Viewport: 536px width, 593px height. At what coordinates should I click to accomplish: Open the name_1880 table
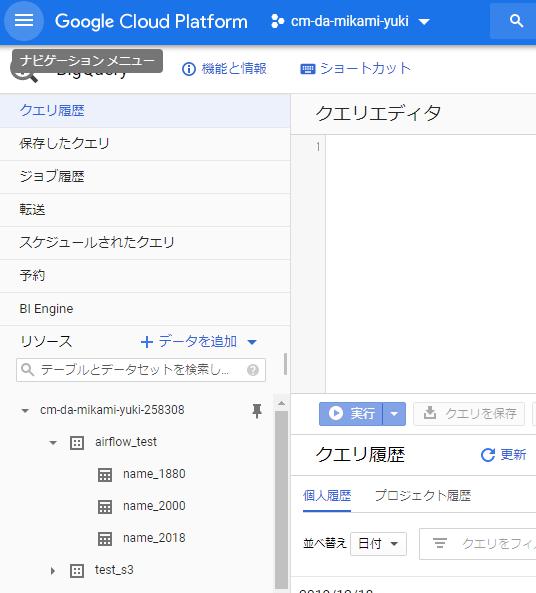tap(154, 474)
